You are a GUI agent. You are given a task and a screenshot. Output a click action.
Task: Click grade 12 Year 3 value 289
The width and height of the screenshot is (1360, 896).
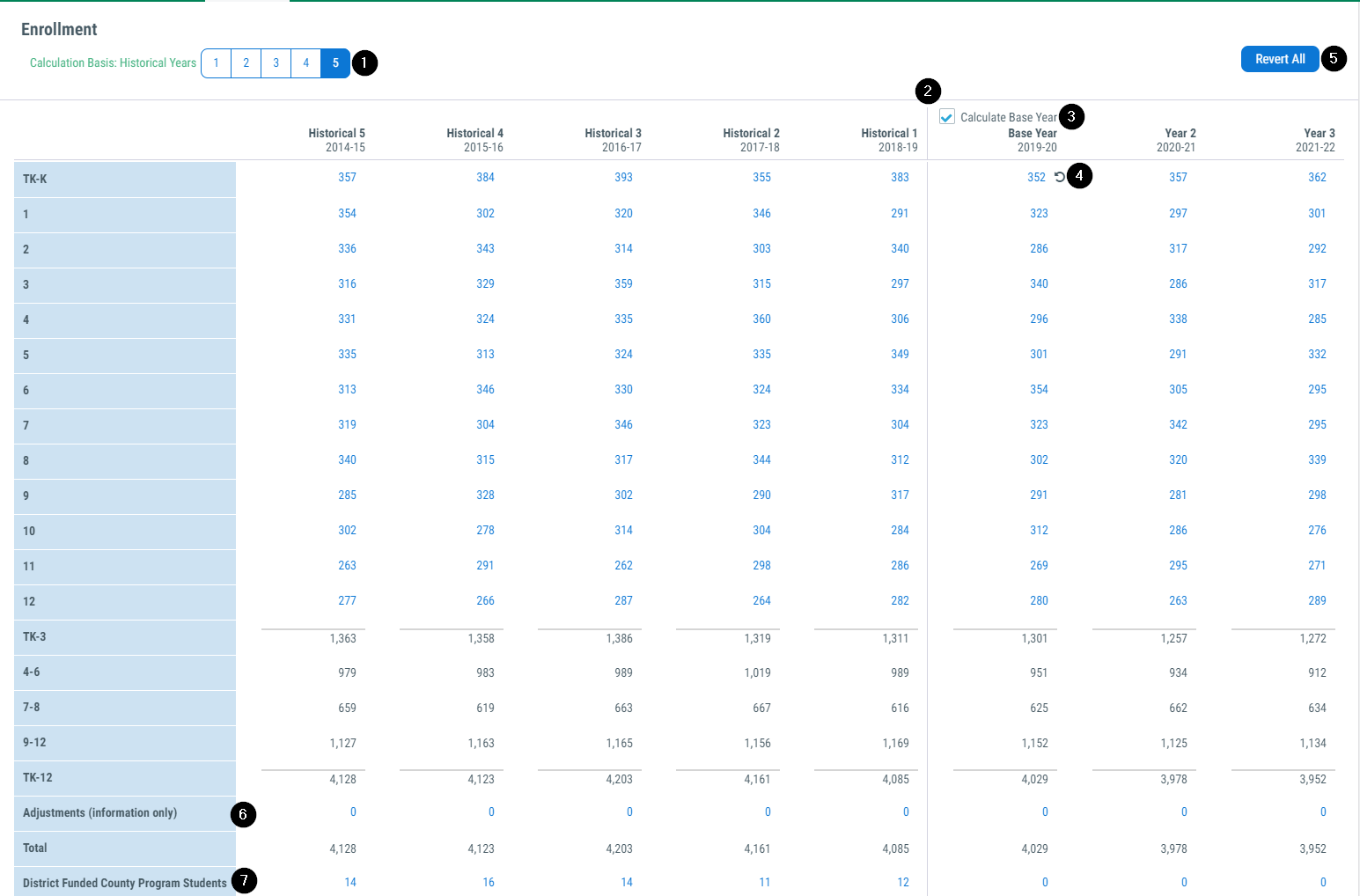[x=1318, y=601]
